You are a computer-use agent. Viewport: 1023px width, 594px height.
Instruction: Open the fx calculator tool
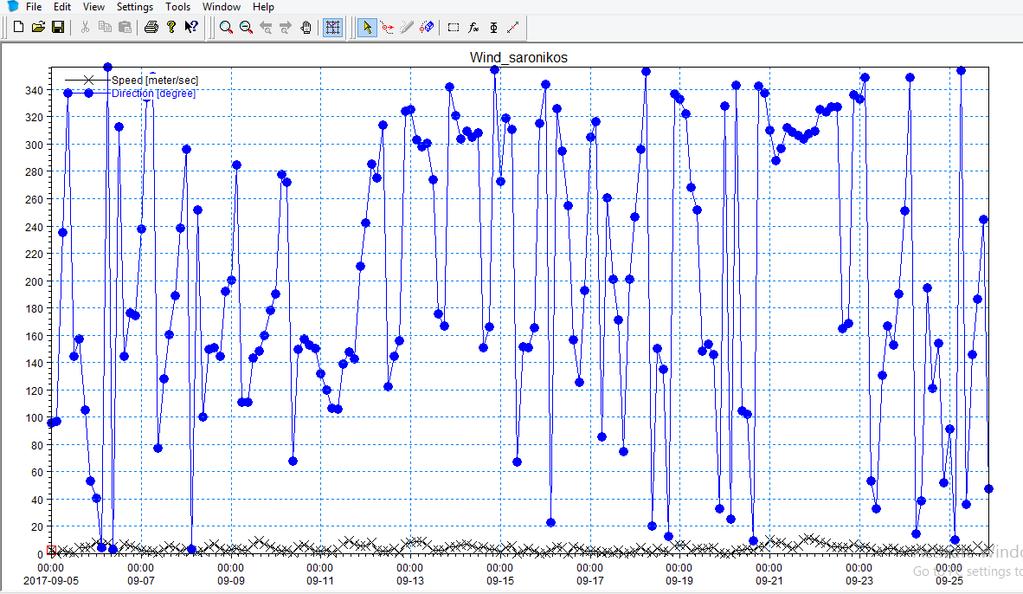pyautogui.click(x=474, y=27)
